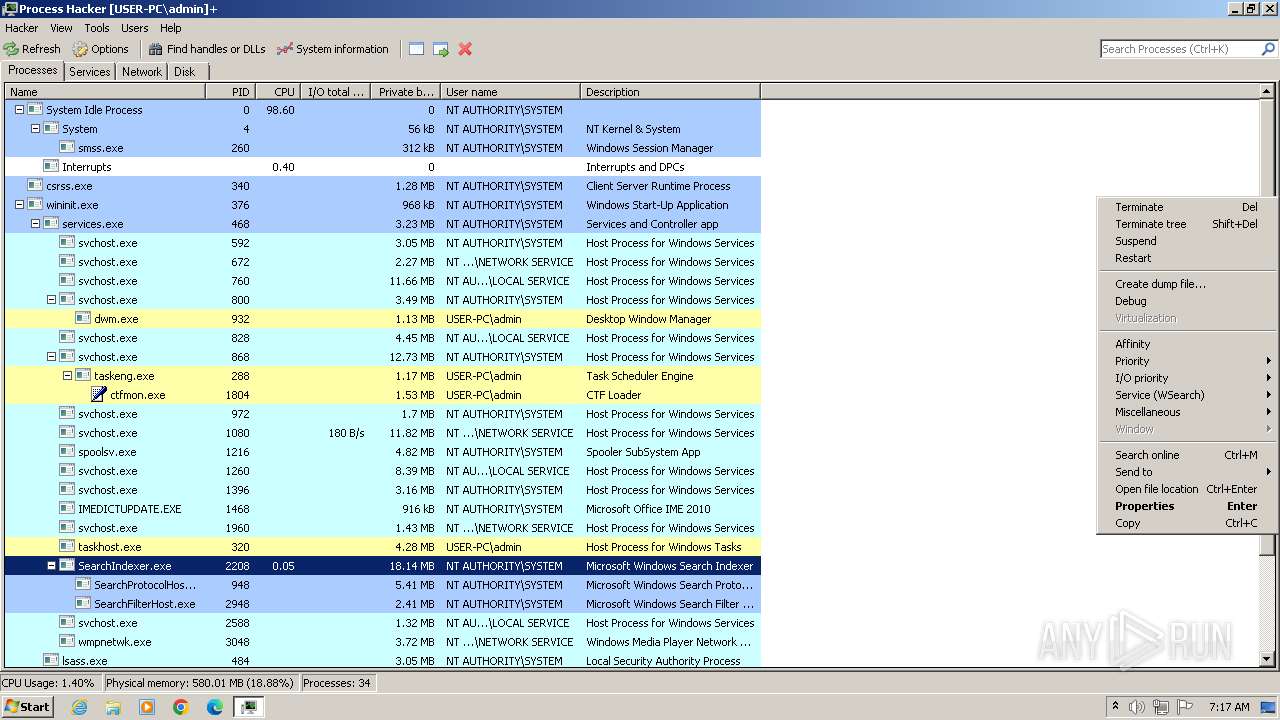1280x720 pixels.
Task: Open Chrome from the taskbar
Action: pyautogui.click(x=181, y=707)
